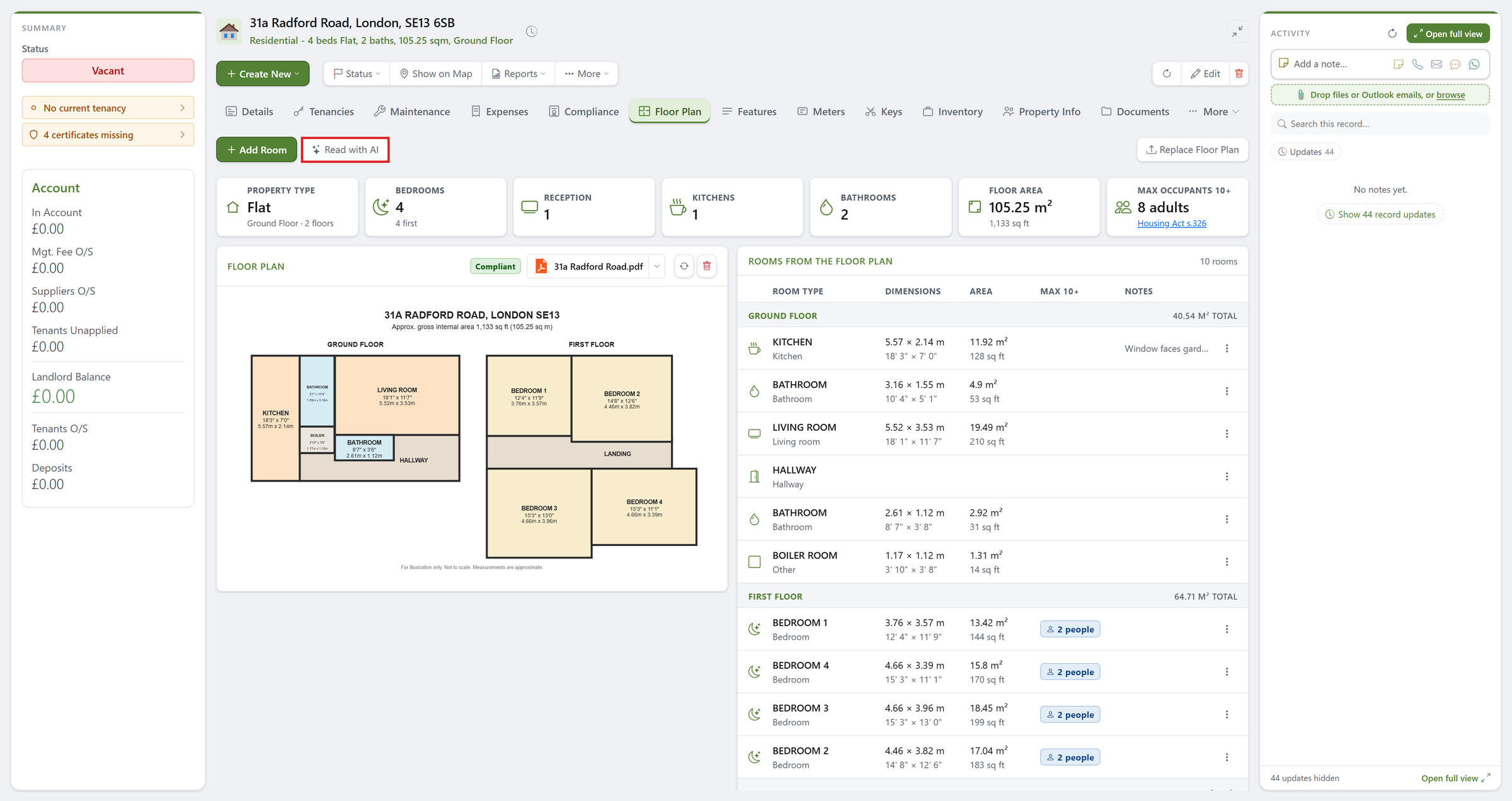Click the Open full view green button

click(x=1448, y=34)
